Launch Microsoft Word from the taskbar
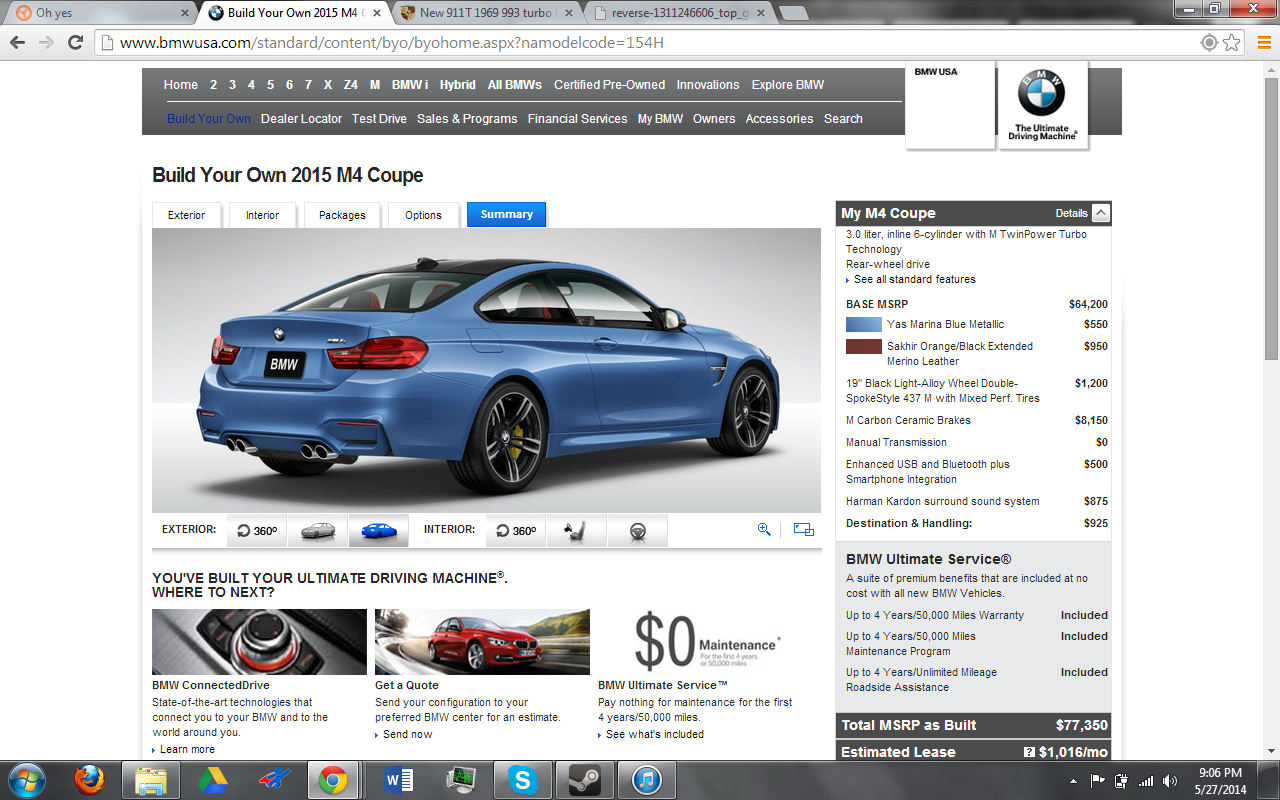This screenshot has width=1280, height=800. coord(397,779)
